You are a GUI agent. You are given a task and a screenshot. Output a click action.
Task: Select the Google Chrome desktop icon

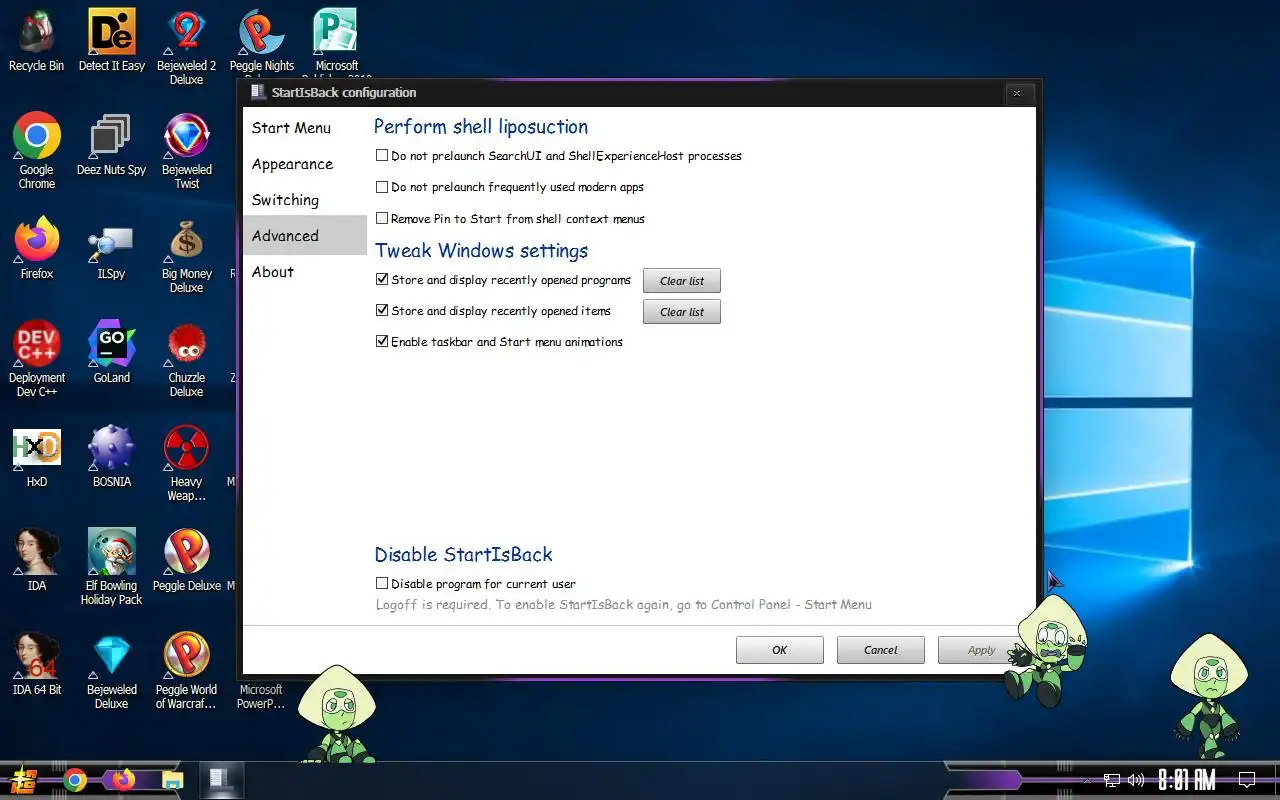tap(36, 150)
